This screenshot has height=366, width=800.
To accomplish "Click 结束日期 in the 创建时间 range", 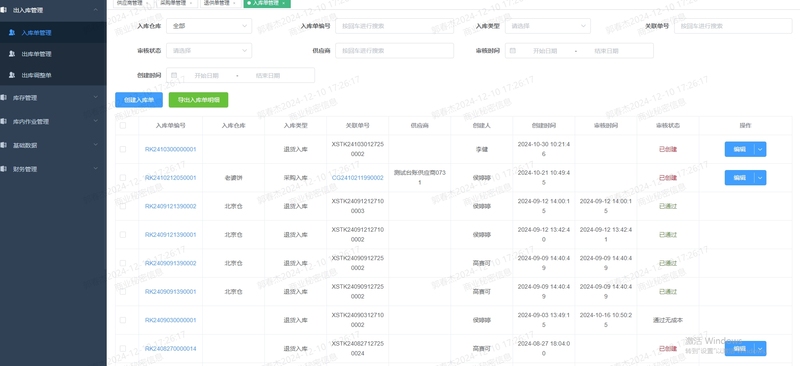I will 267,76.
